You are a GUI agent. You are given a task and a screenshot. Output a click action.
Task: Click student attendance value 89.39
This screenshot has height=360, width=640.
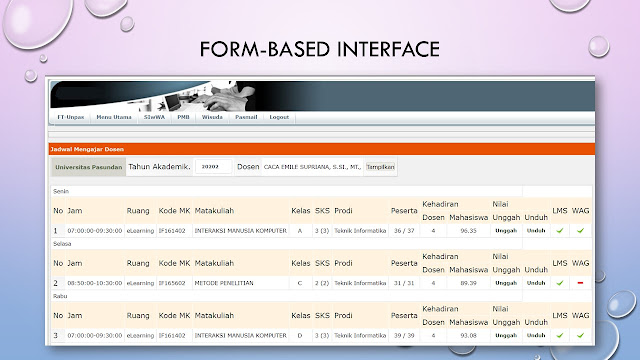click(x=469, y=283)
